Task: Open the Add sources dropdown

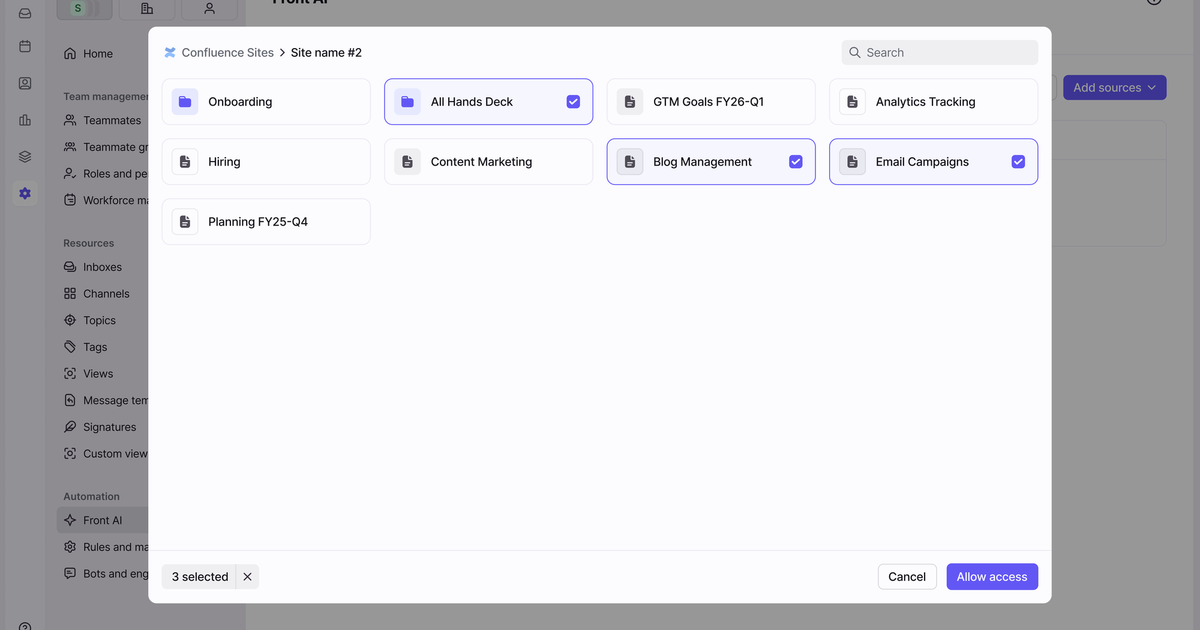Action: (x=1115, y=88)
